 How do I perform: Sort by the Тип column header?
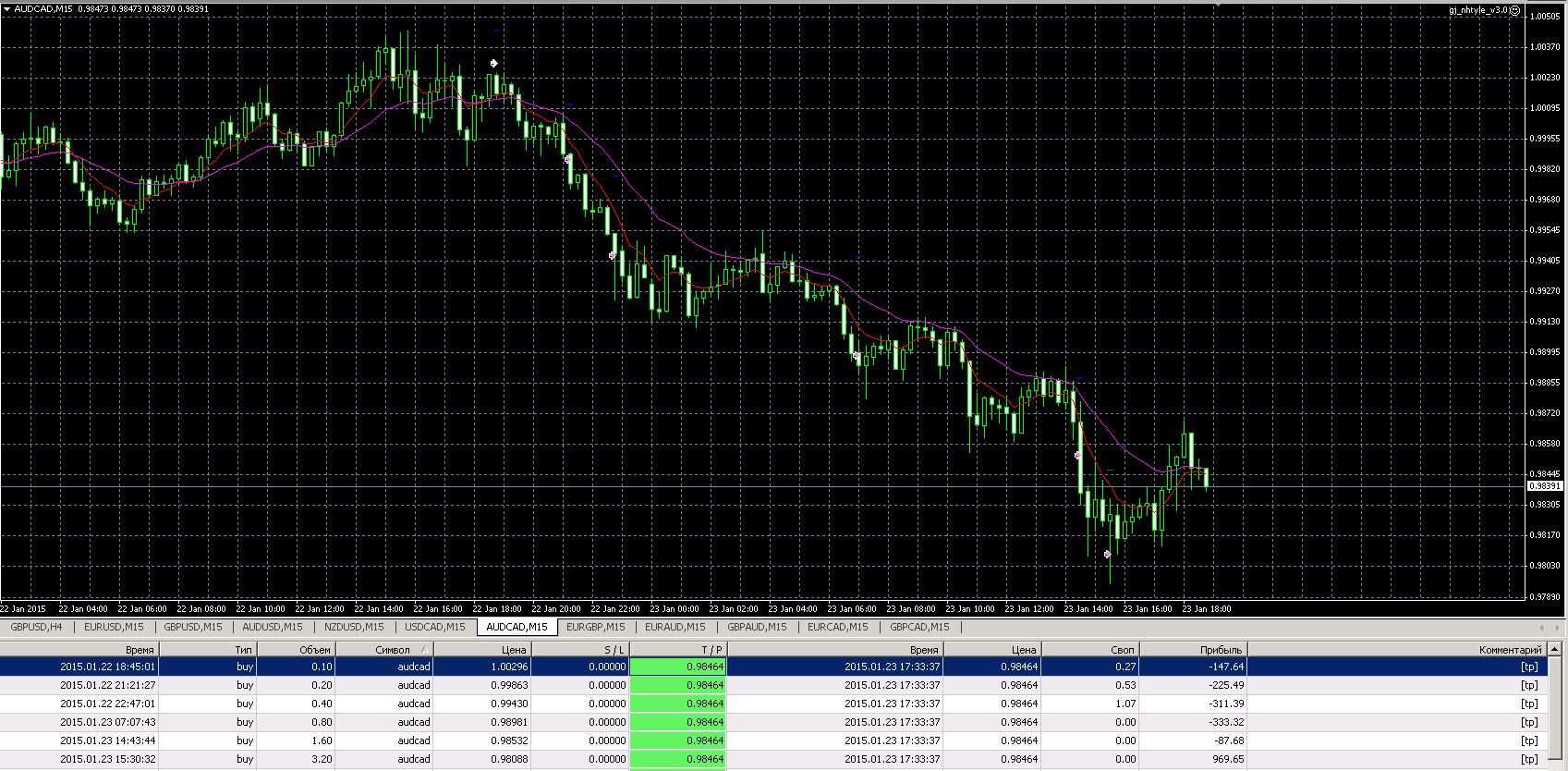pos(208,650)
